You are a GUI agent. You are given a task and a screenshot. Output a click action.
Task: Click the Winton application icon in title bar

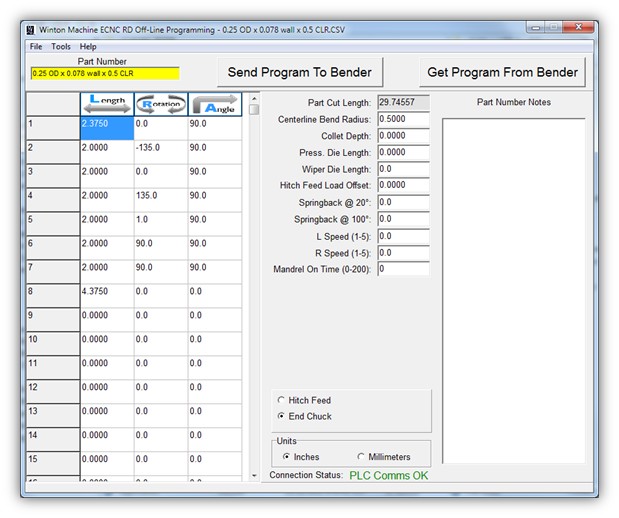tap(30, 28)
